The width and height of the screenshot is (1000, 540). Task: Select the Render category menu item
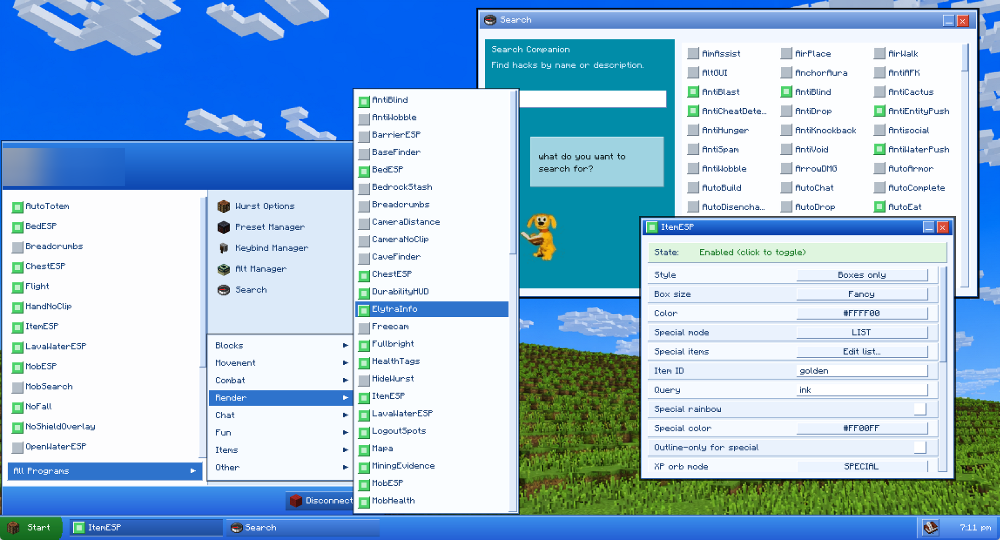click(281, 398)
